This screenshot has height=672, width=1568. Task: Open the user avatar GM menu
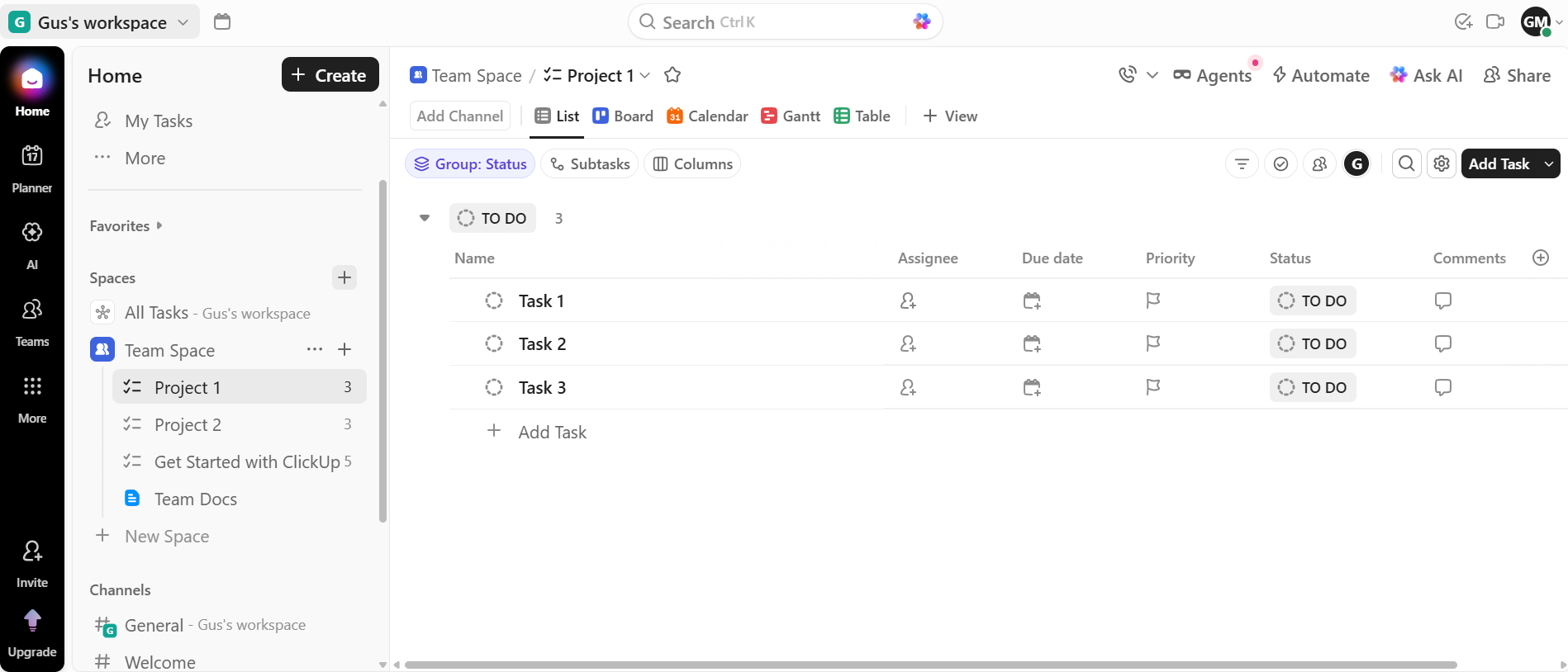coord(1542,22)
